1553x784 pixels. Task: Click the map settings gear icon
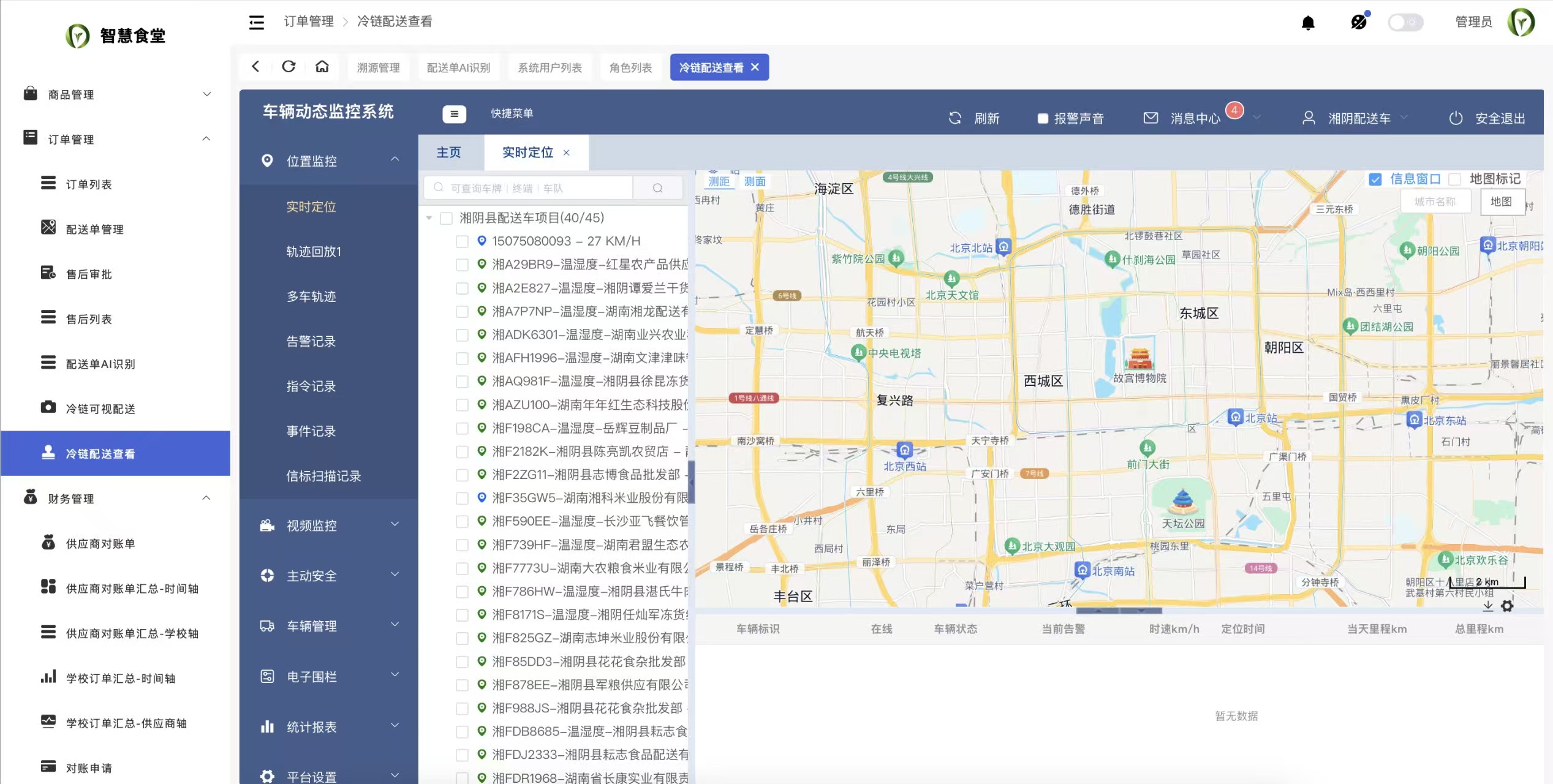[x=1507, y=606]
